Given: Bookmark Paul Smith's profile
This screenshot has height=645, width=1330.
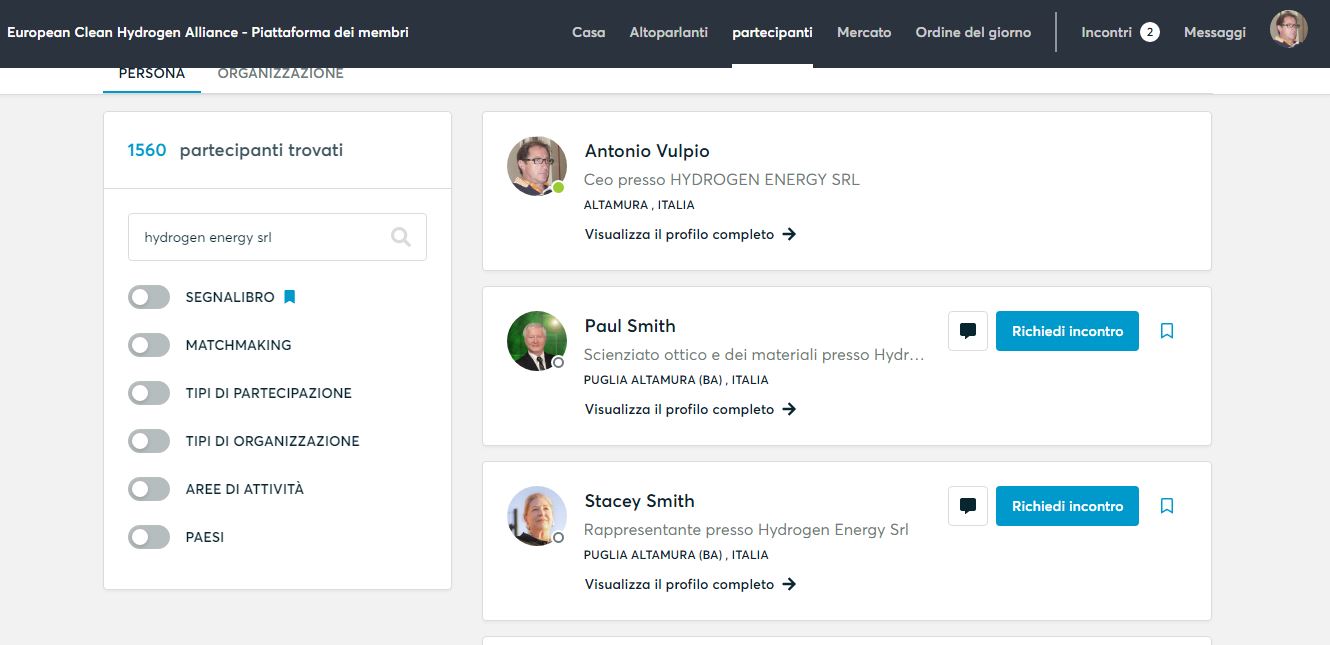Looking at the screenshot, I should click(x=1167, y=331).
